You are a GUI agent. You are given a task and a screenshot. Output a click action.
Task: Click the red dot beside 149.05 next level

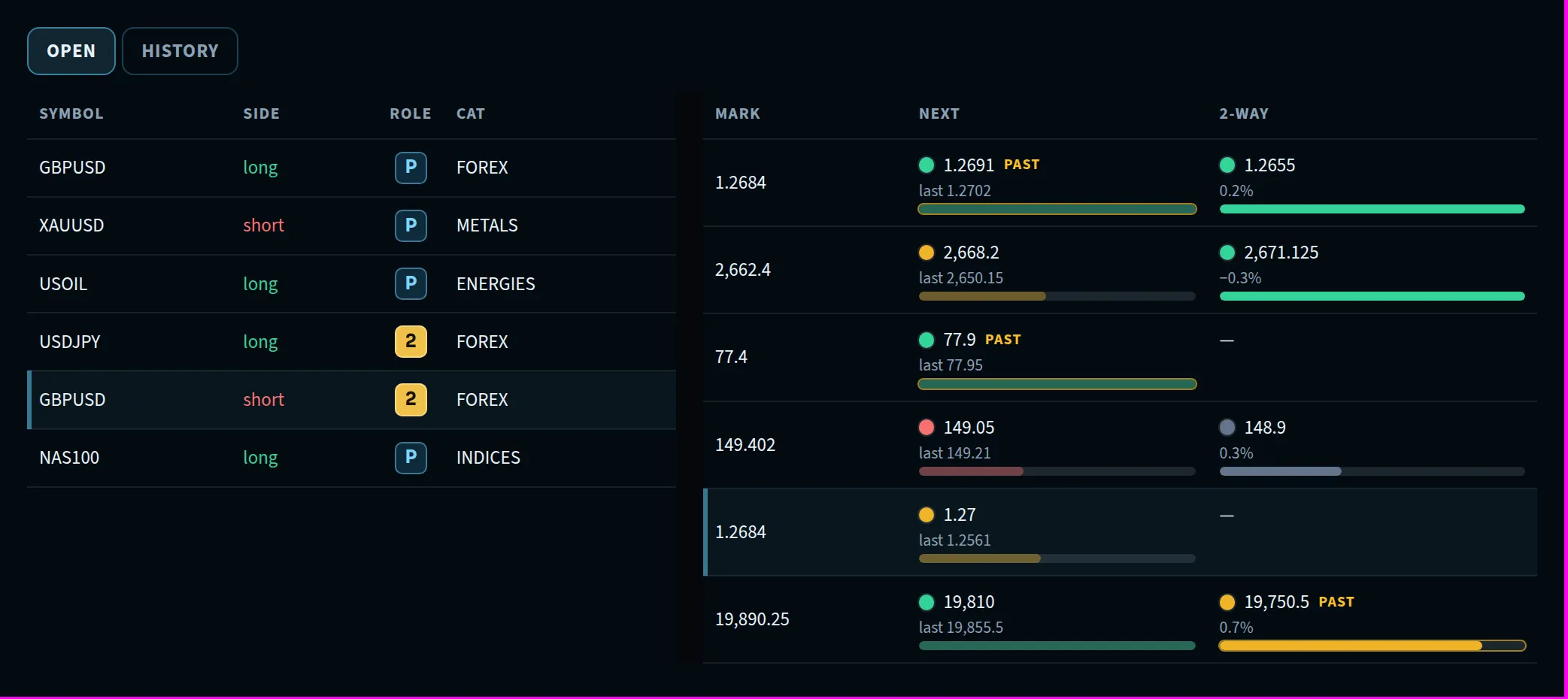(927, 427)
